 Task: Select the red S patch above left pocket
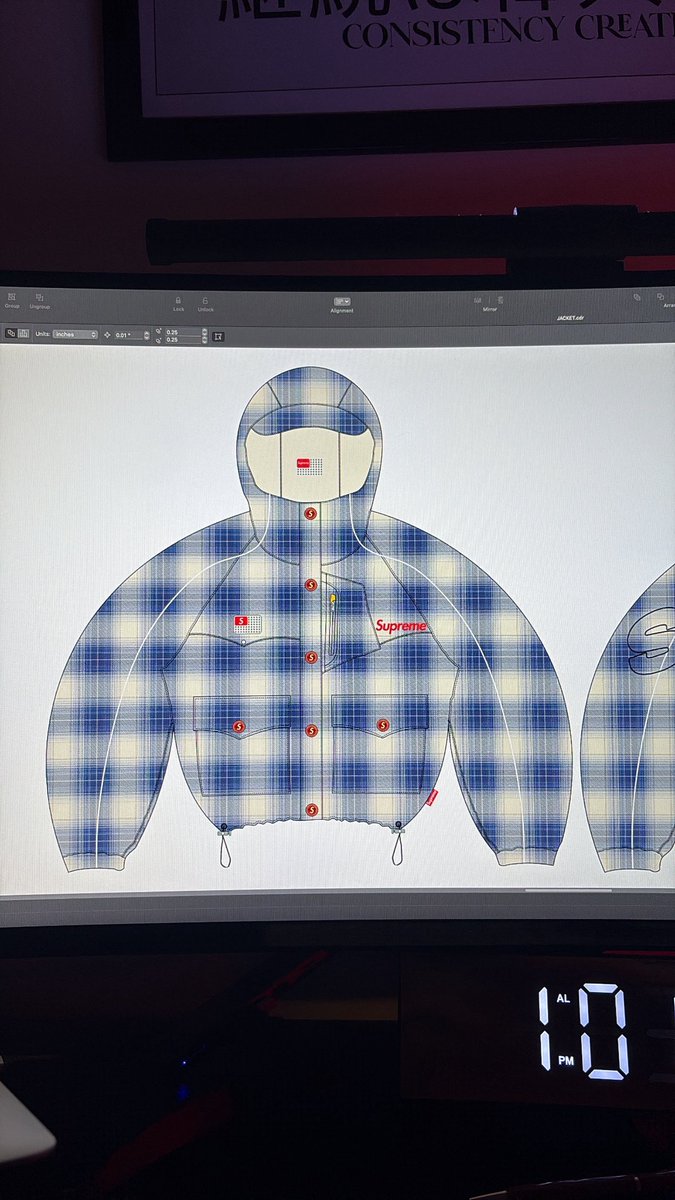tap(240, 621)
